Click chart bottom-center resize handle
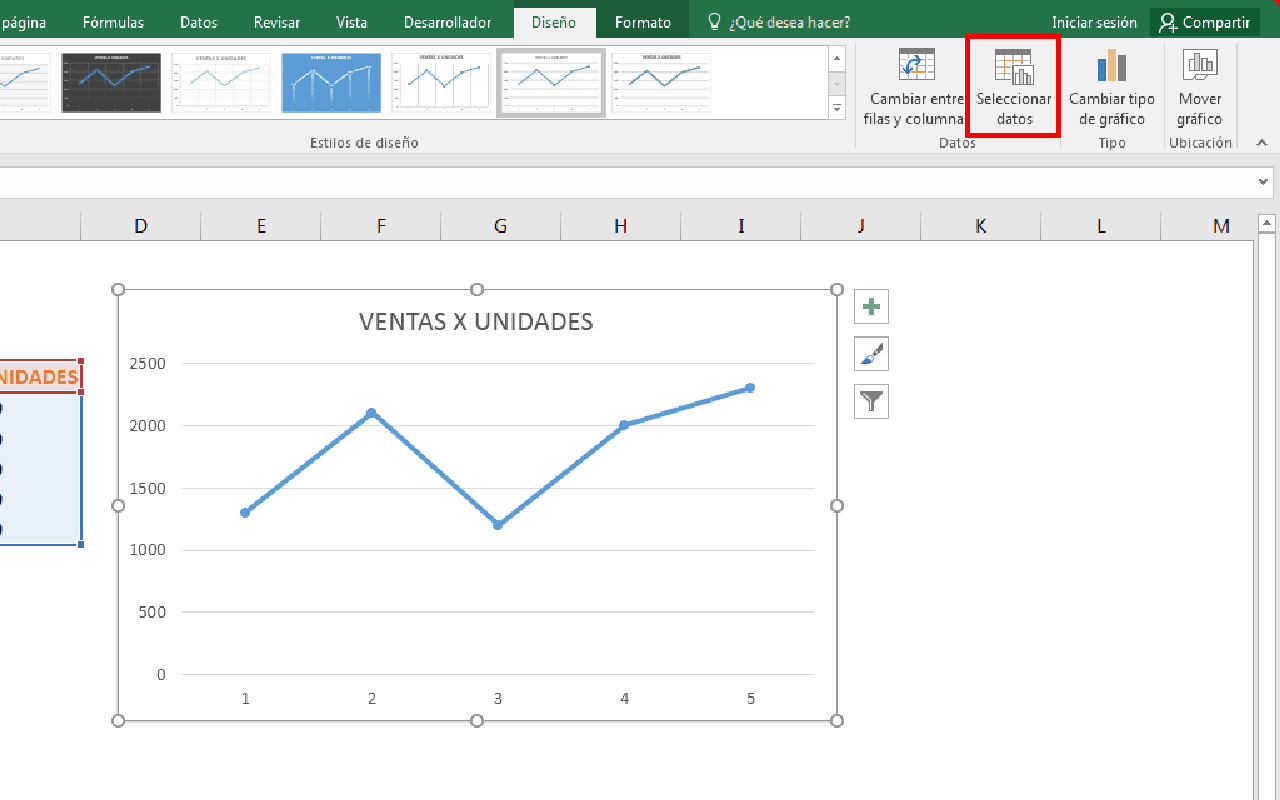Image resolution: width=1280 pixels, height=800 pixels. coord(477,720)
